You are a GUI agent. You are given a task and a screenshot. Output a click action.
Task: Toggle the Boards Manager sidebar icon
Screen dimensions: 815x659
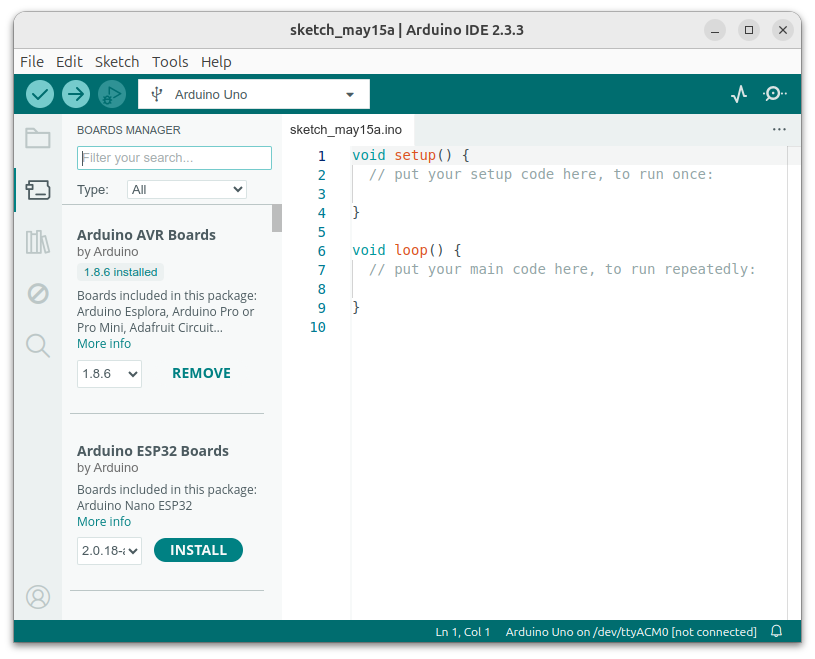pos(38,190)
